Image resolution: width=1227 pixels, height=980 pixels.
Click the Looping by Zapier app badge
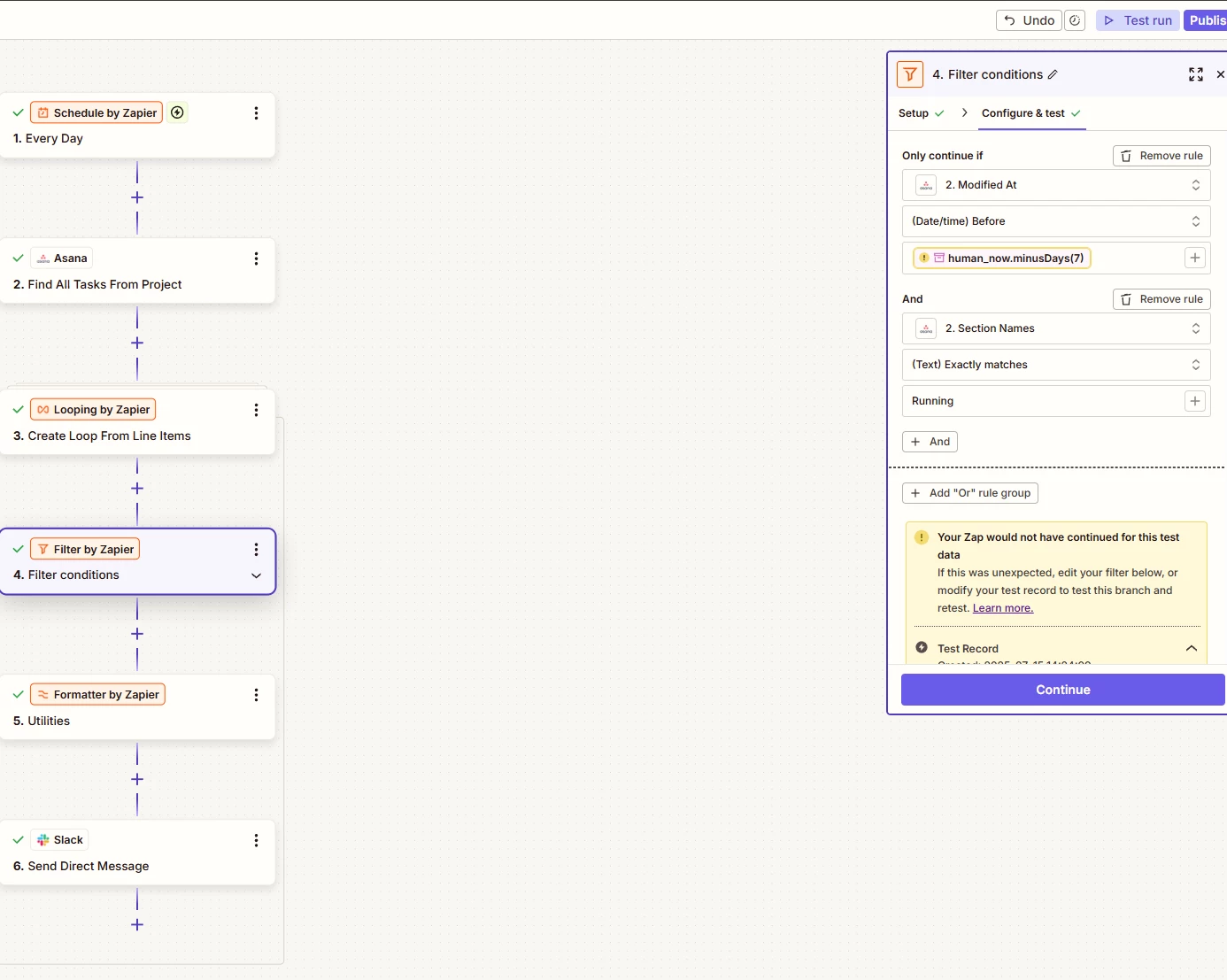click(93, 410)
